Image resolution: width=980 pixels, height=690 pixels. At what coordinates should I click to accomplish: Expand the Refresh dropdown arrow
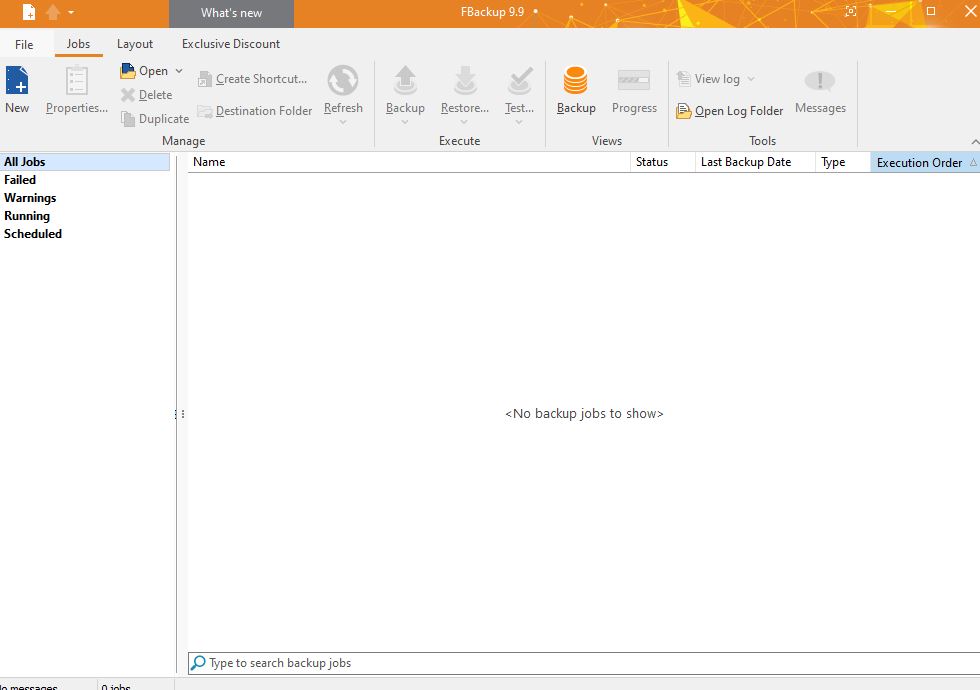[342, 121]
